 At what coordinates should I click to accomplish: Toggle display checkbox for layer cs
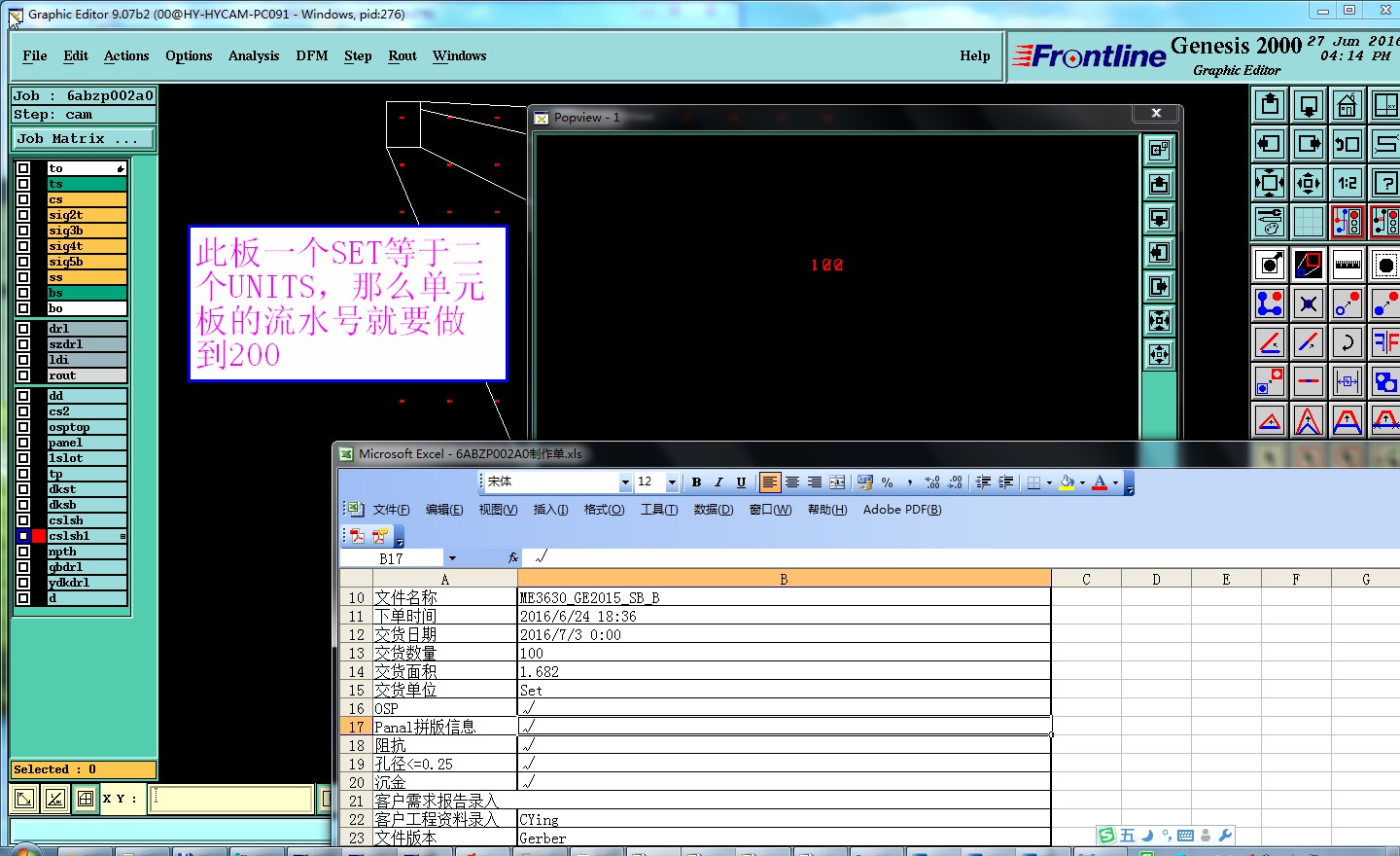coord(23,199)
